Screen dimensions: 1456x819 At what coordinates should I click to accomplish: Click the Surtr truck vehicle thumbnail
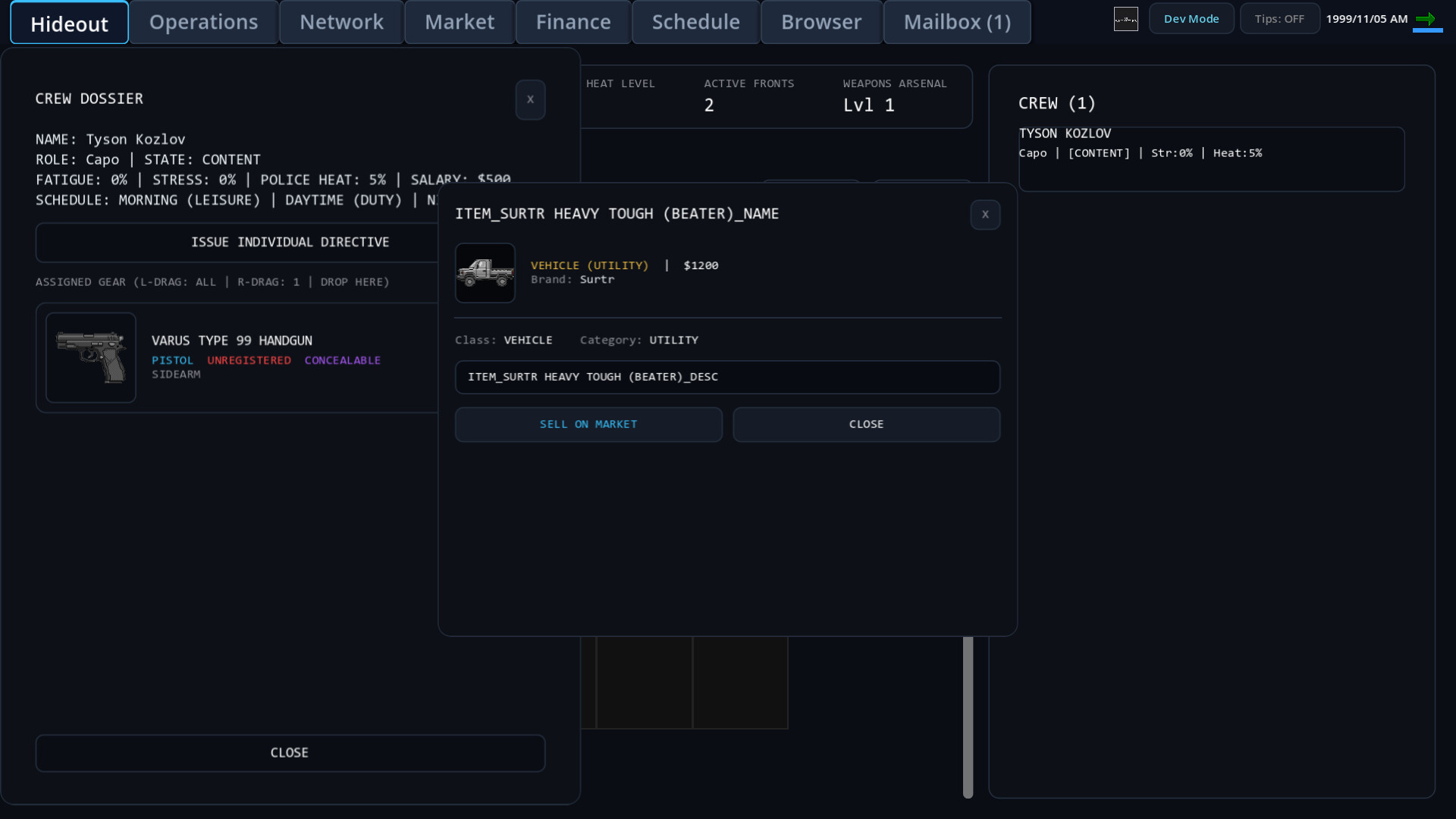485,273
